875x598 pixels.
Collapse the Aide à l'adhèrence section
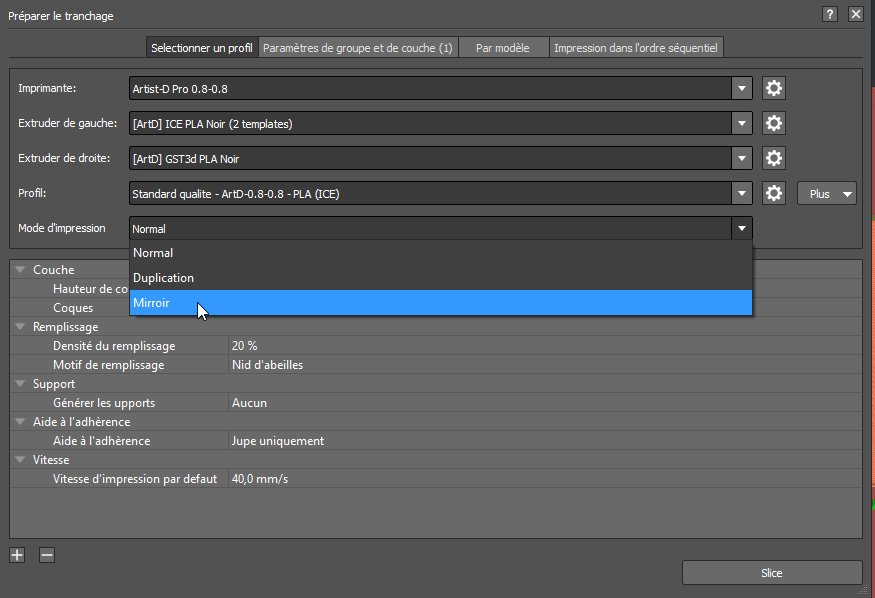tap(20, 422)
